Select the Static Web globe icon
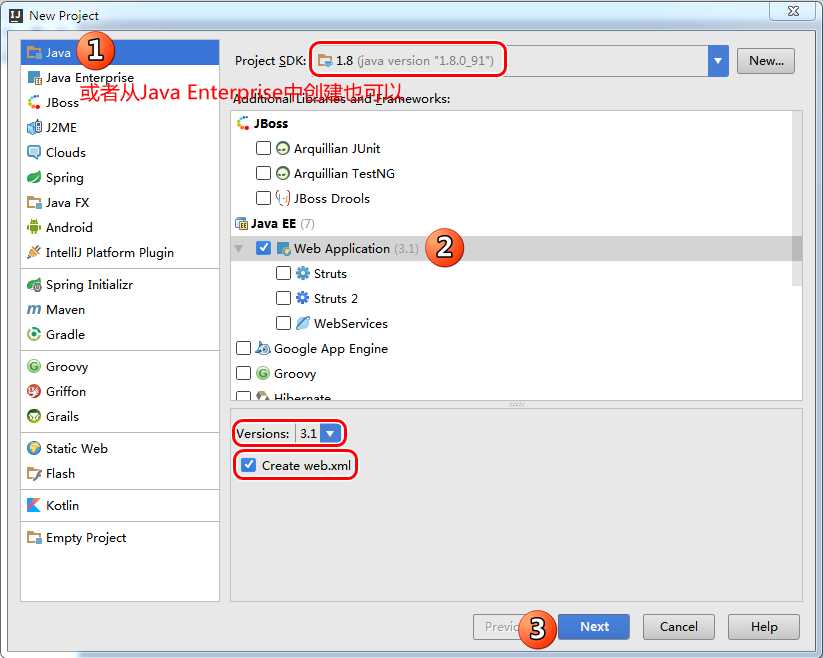The width and height of the screenshot is (823, 658). [x=34, y=449]
